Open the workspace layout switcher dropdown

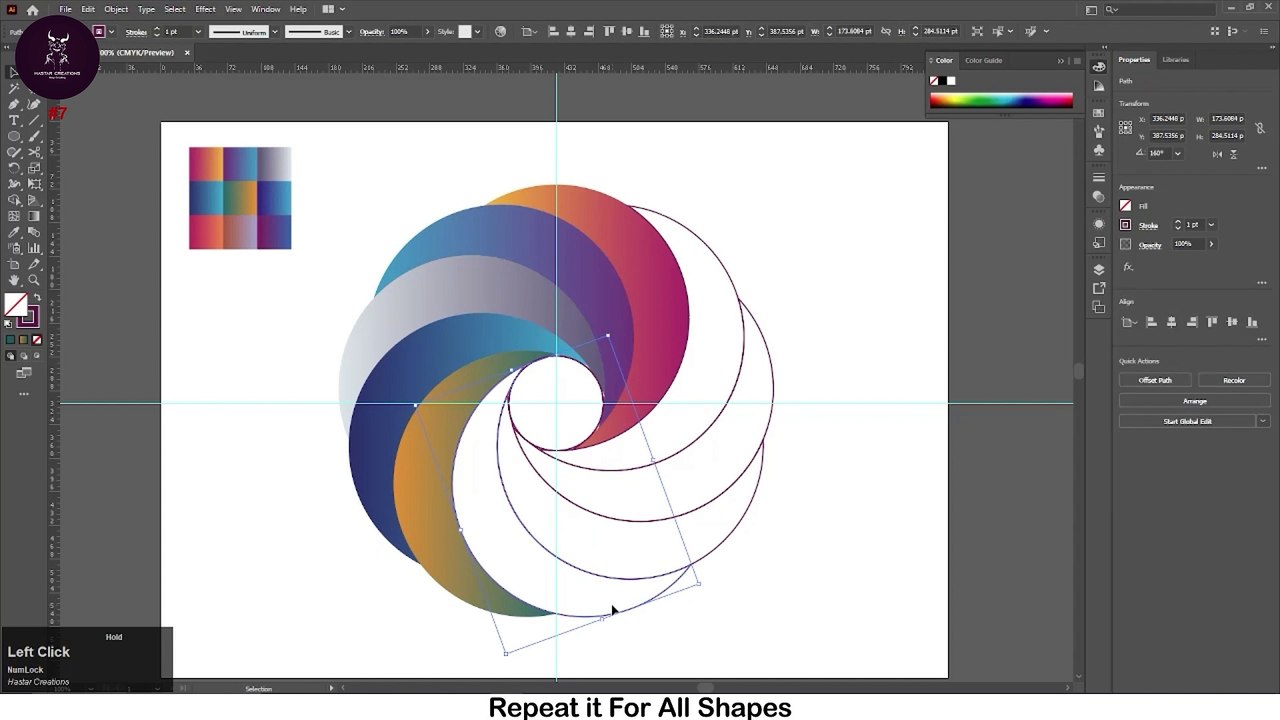pos(332,9)
